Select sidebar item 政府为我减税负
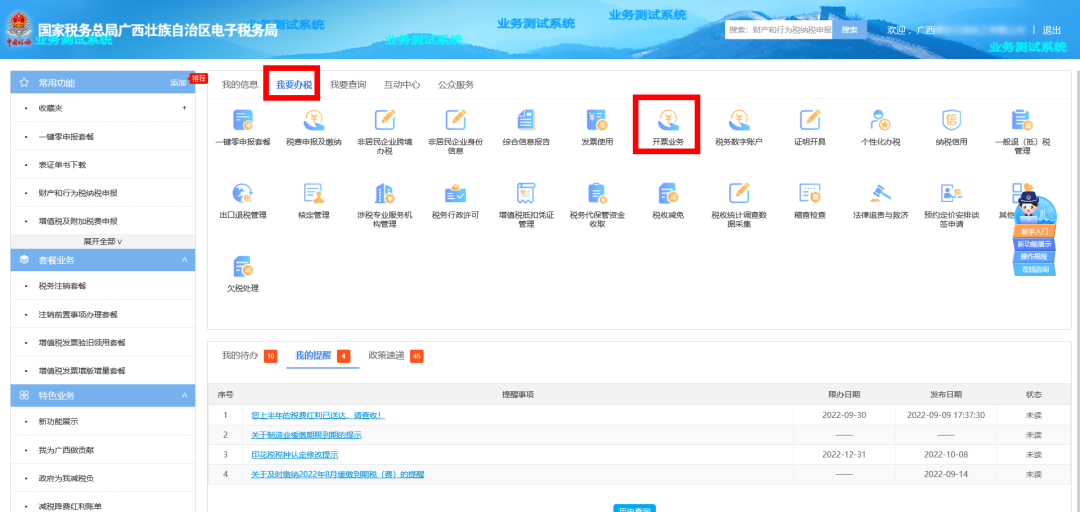The image size is (1080, 512). [103, 478]
